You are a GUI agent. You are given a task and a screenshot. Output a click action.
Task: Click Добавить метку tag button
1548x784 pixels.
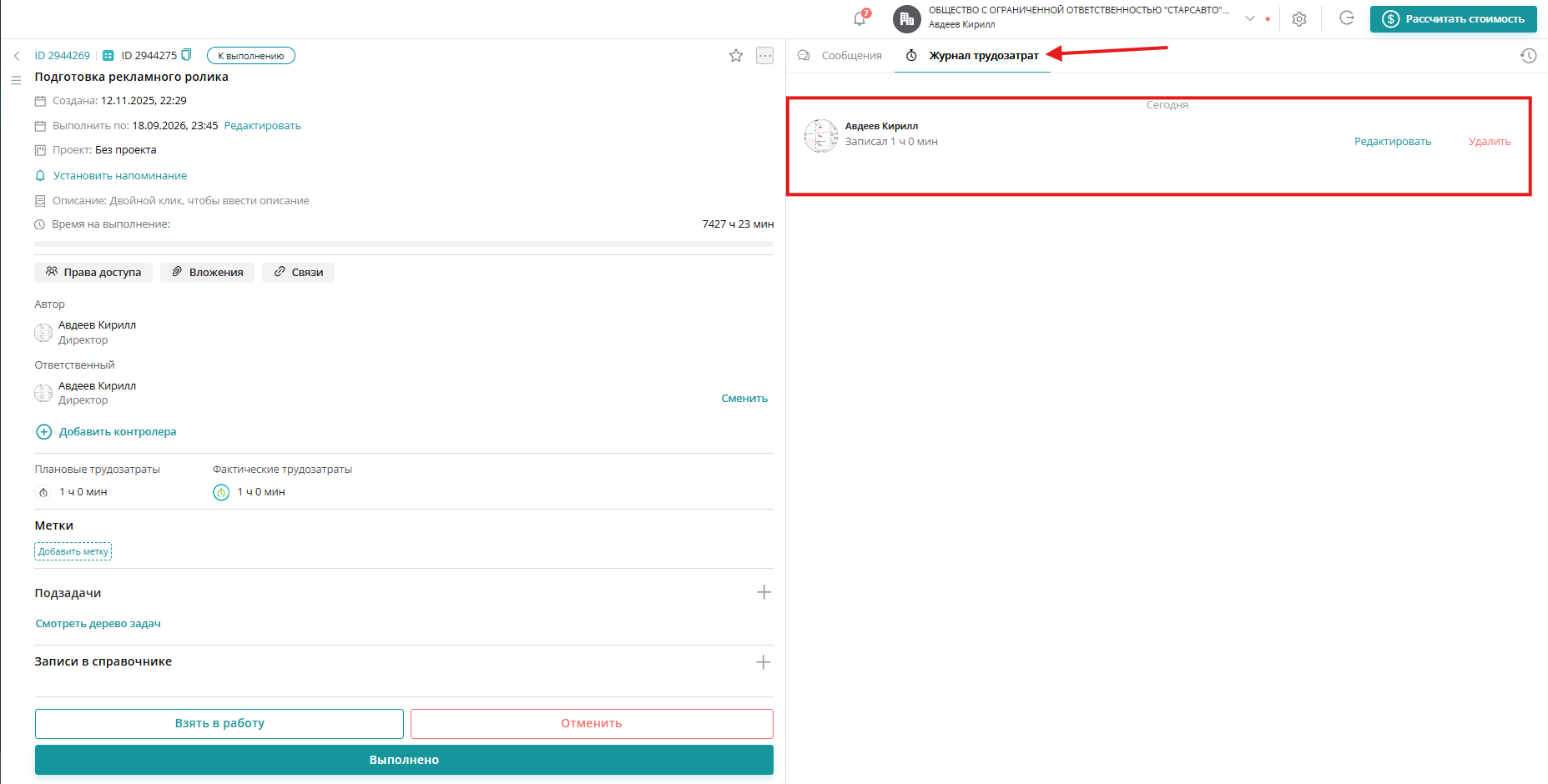point(73,551)
